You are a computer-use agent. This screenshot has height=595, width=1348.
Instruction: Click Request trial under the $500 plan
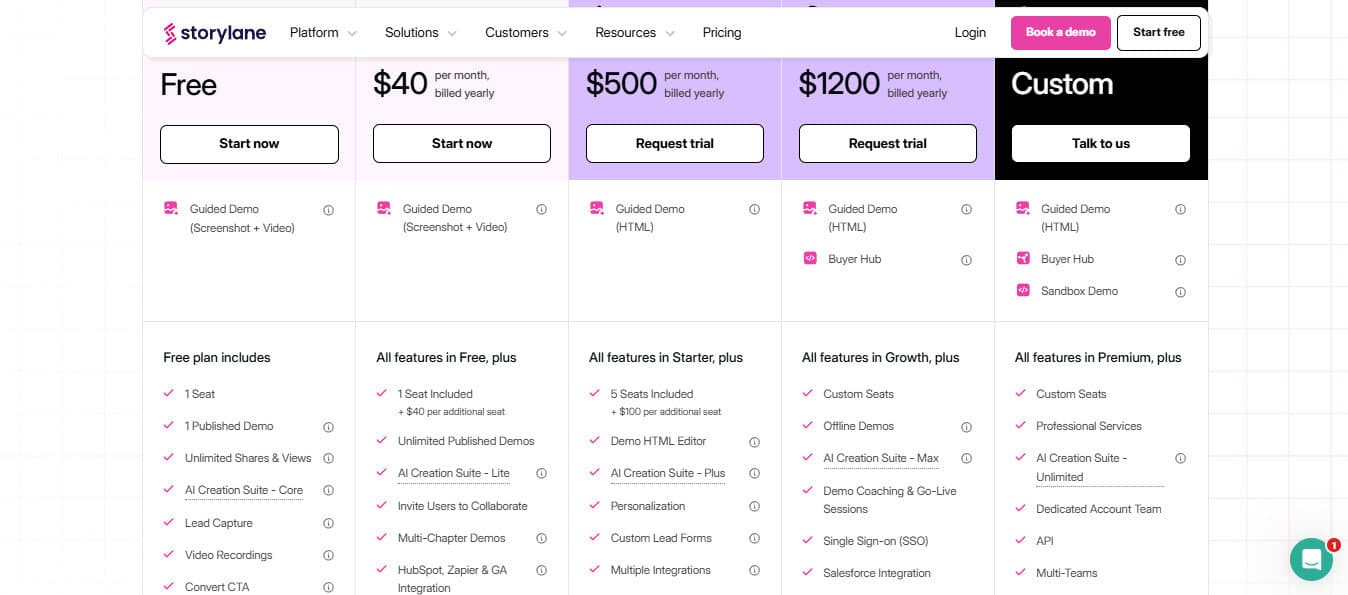[x=675, y=143]
